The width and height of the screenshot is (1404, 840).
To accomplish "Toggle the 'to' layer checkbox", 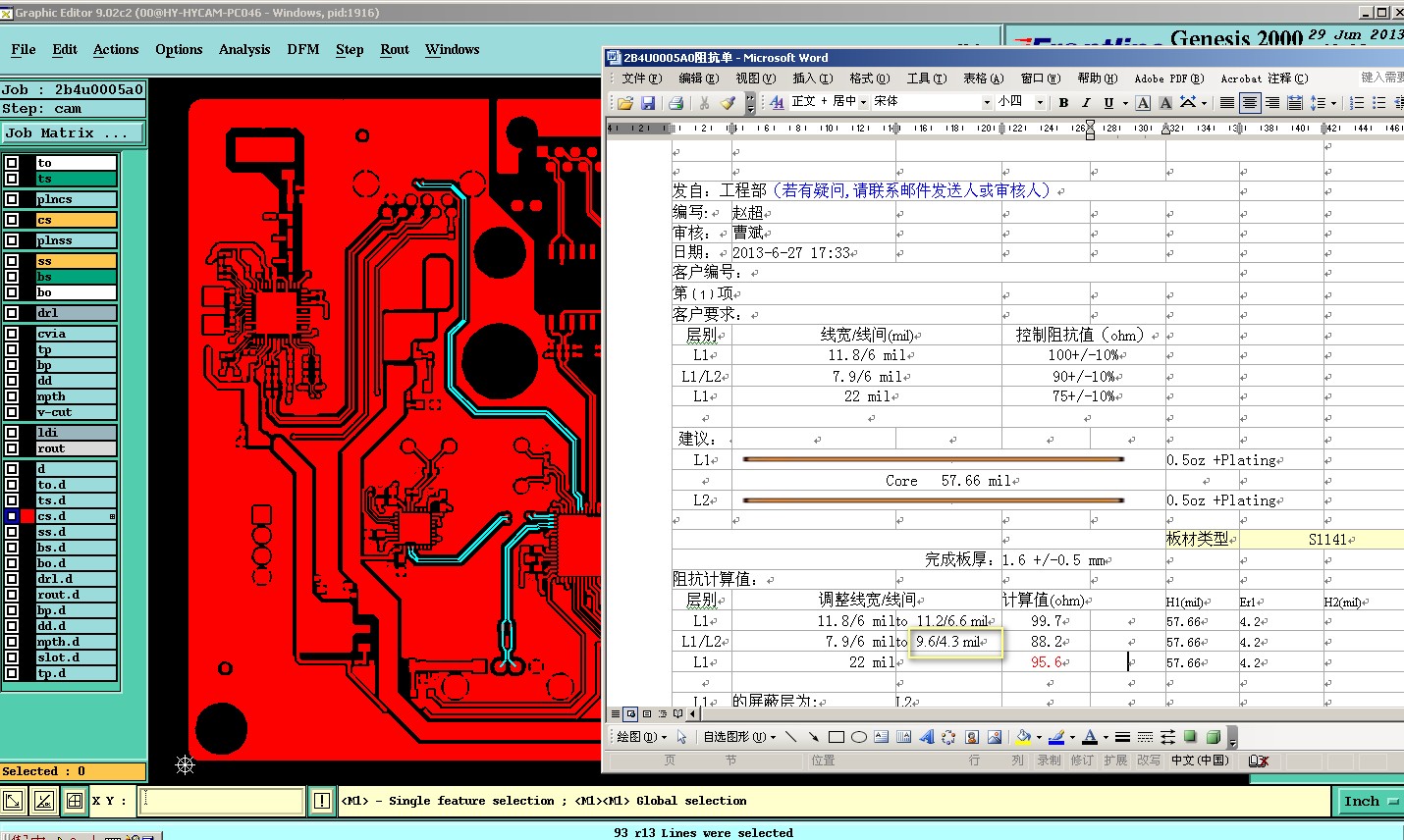I will point(12,163).
